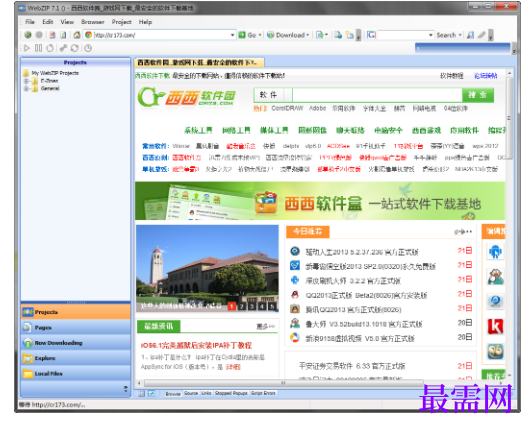Open the Edit menu
Image resolution: width=531 pixels, height=430 pixels.
coord(48,22)
